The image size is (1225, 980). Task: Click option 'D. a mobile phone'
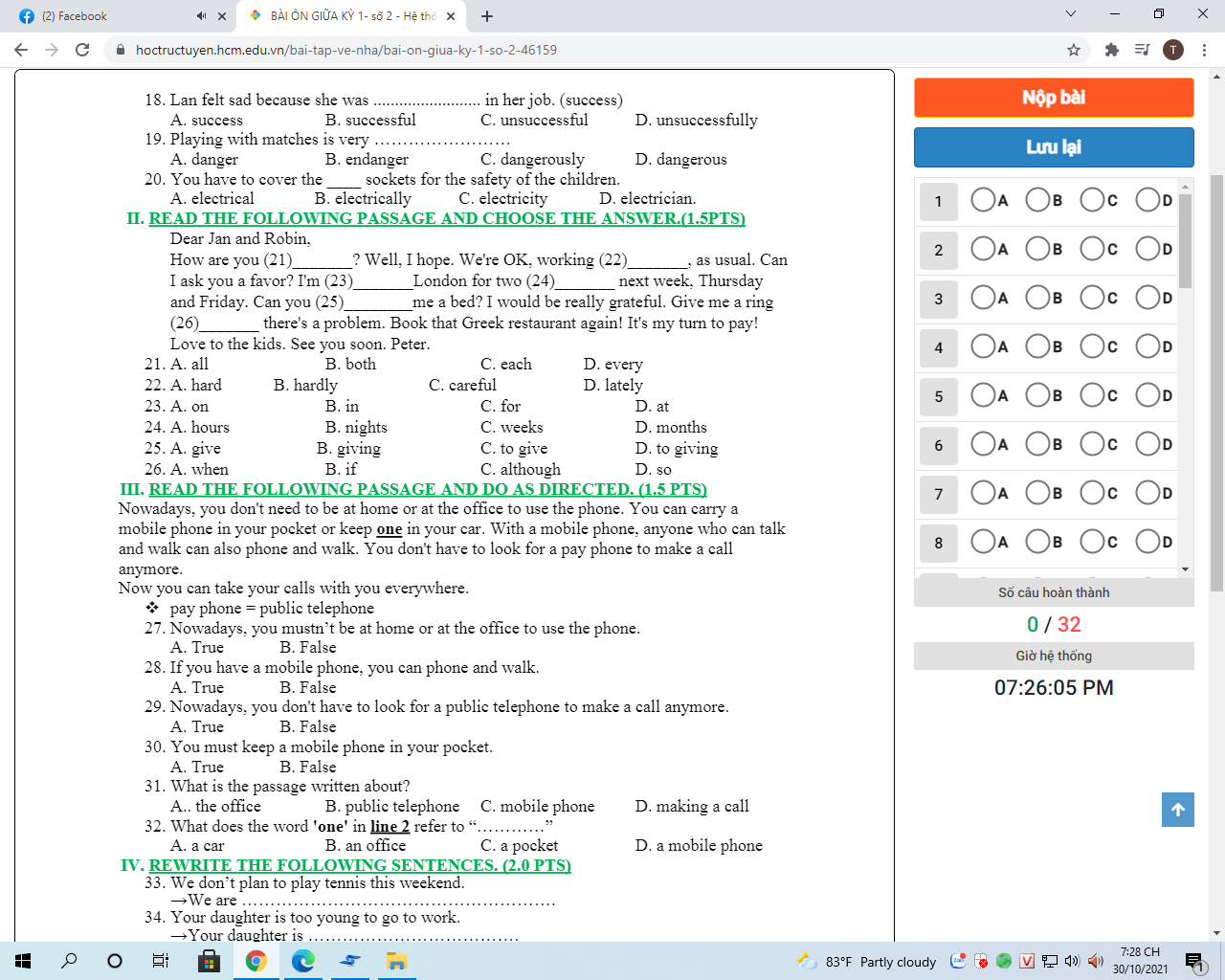pyautogui.click(x=699, y=845)
